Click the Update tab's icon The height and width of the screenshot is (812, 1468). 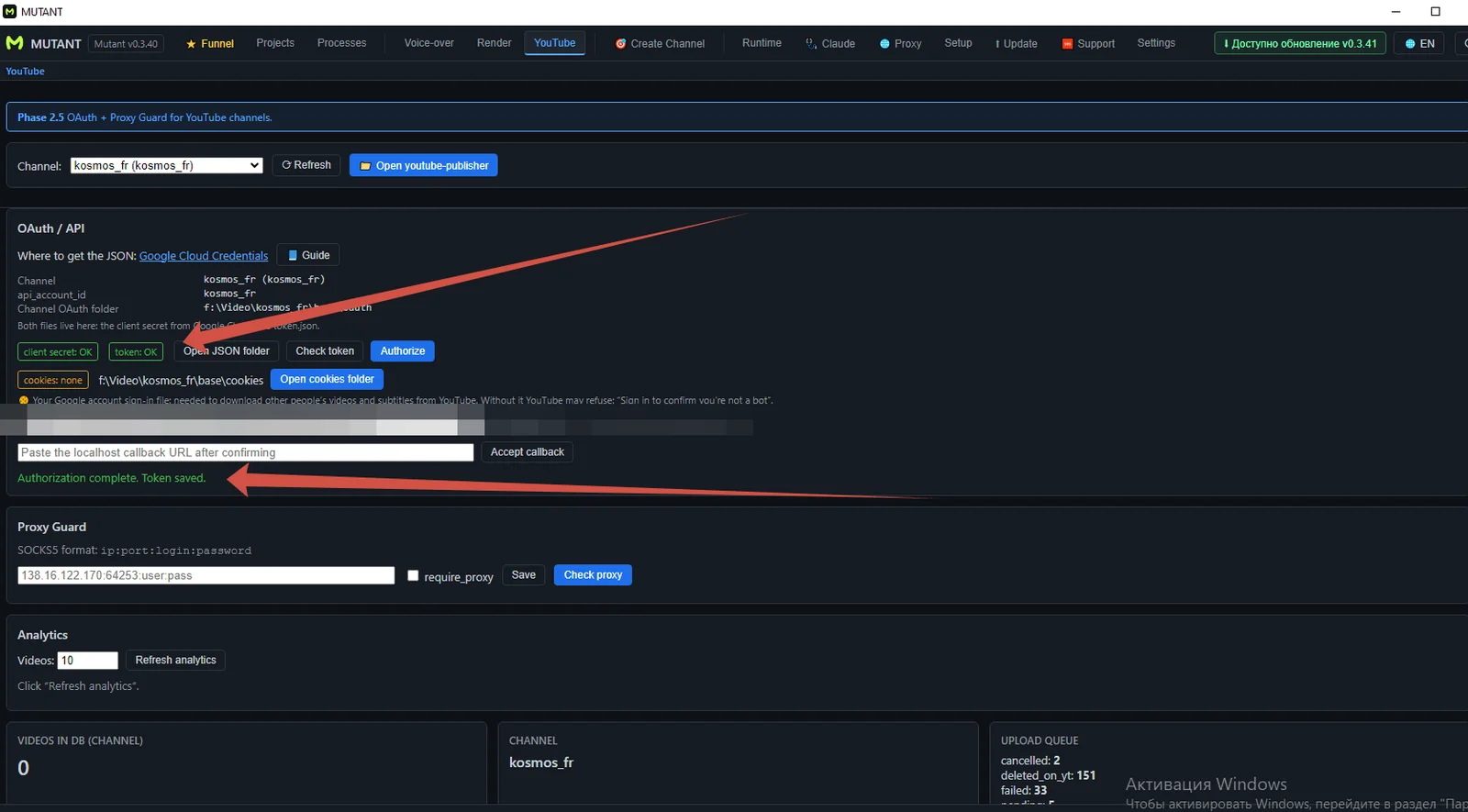click(x=997, y=44)
